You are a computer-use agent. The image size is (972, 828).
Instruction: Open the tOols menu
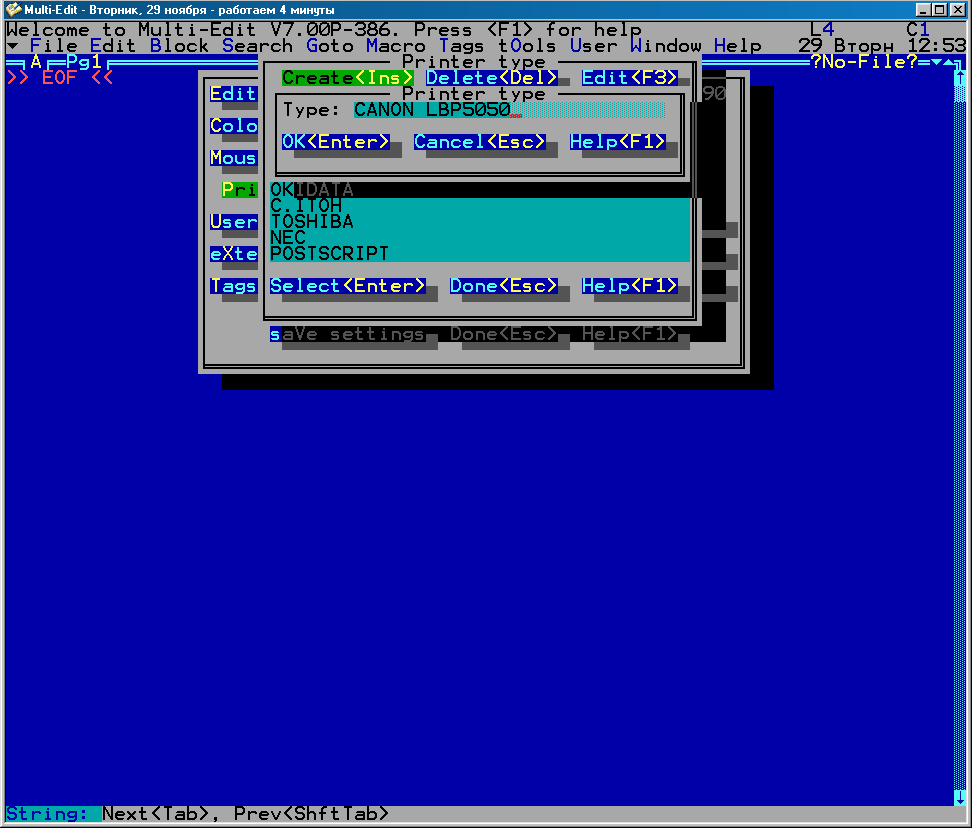pyautogui.click(x=528, y=46)
